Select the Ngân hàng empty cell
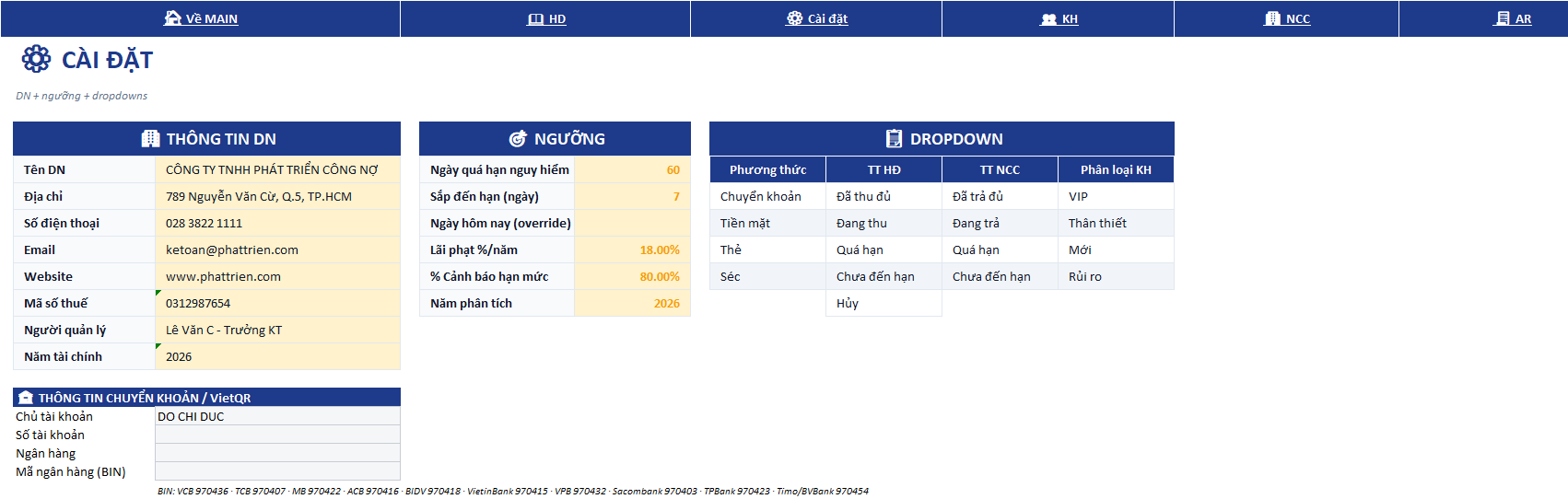Viewport: 1568px width, 499px height. tap(277, 453)
